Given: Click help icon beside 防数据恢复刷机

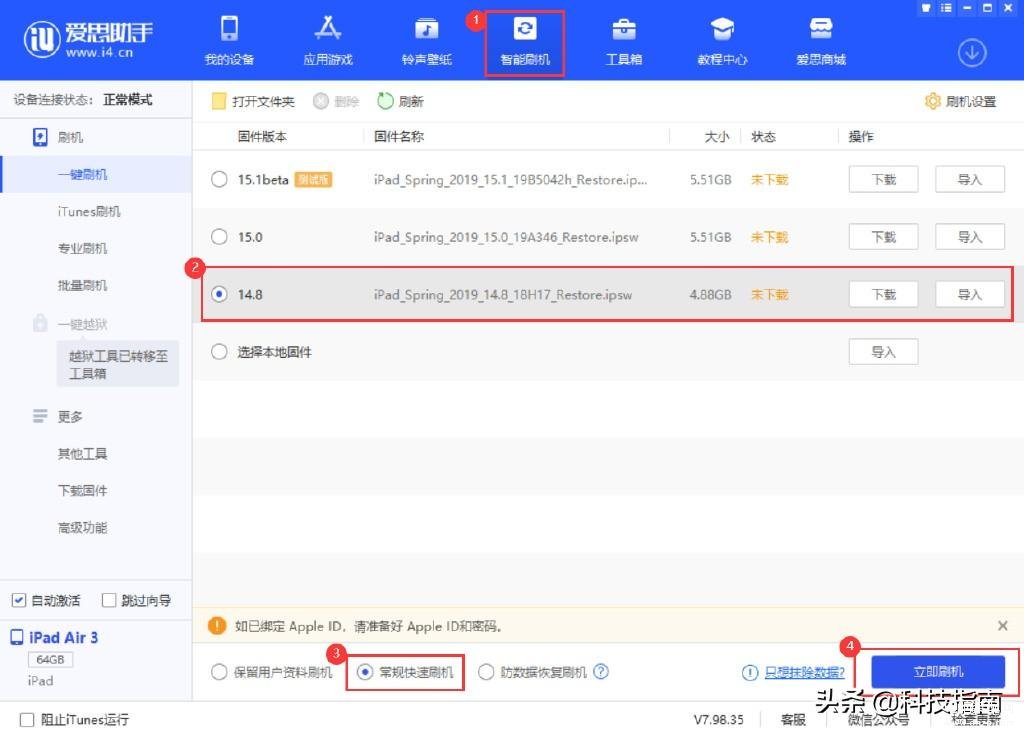Looking at the screenshot, I should [x=601, y=671].
